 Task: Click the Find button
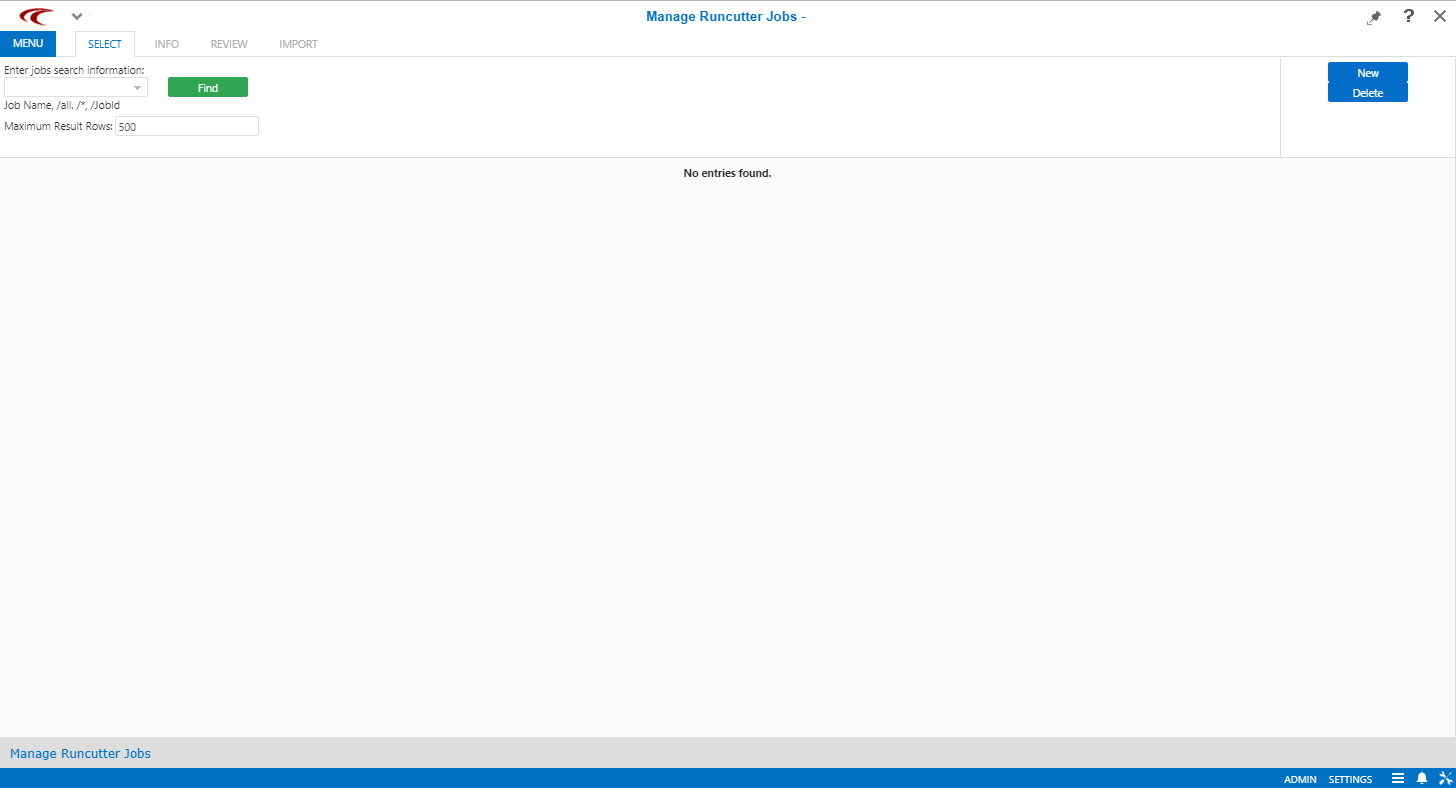pos(207,87)
